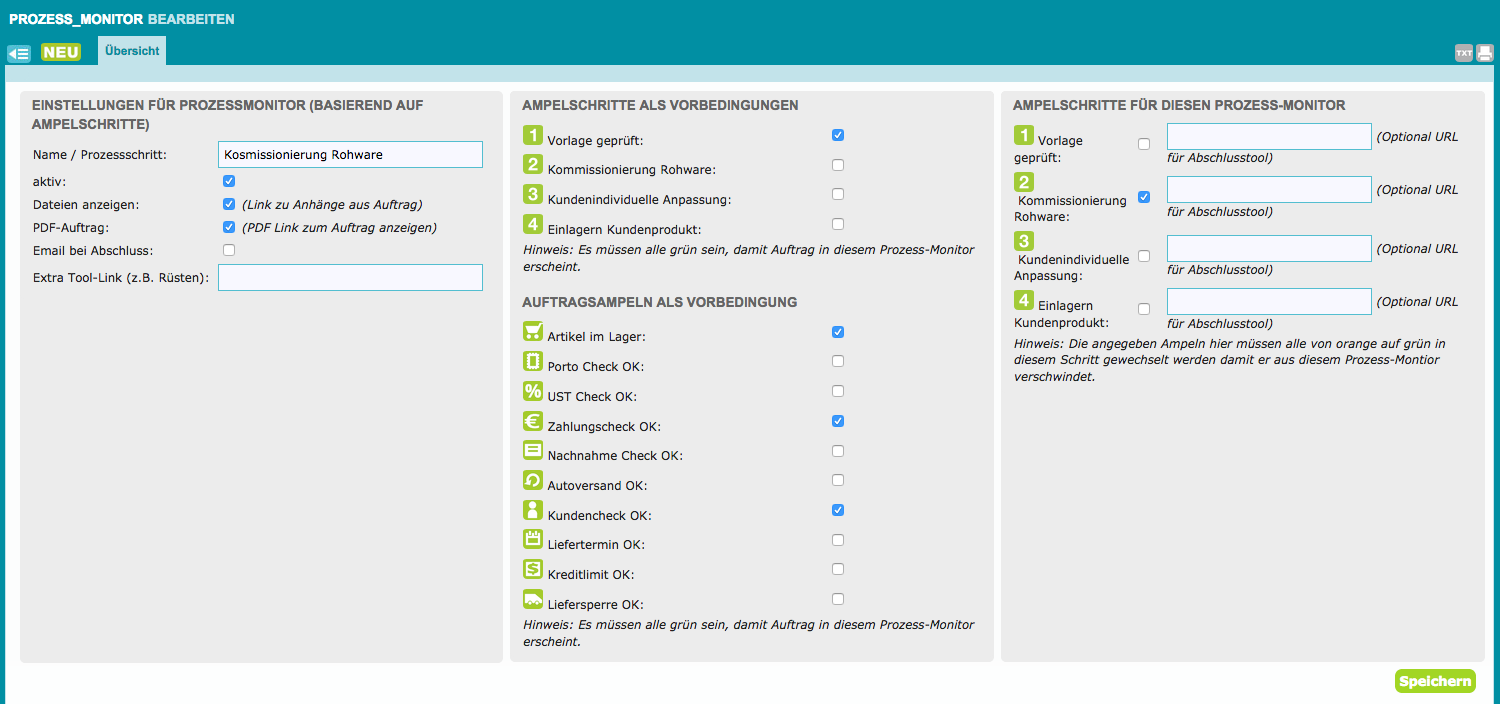Viewport: 1500px width, 704px height.
Task: Toggle the 'aktiv' checkbox
Action: click(x=229, y=181)
